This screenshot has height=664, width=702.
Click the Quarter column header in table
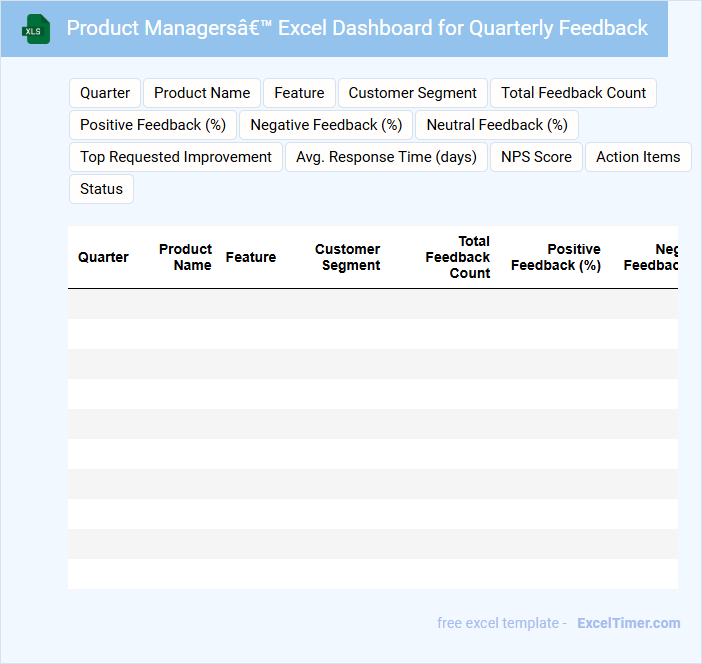103,257
